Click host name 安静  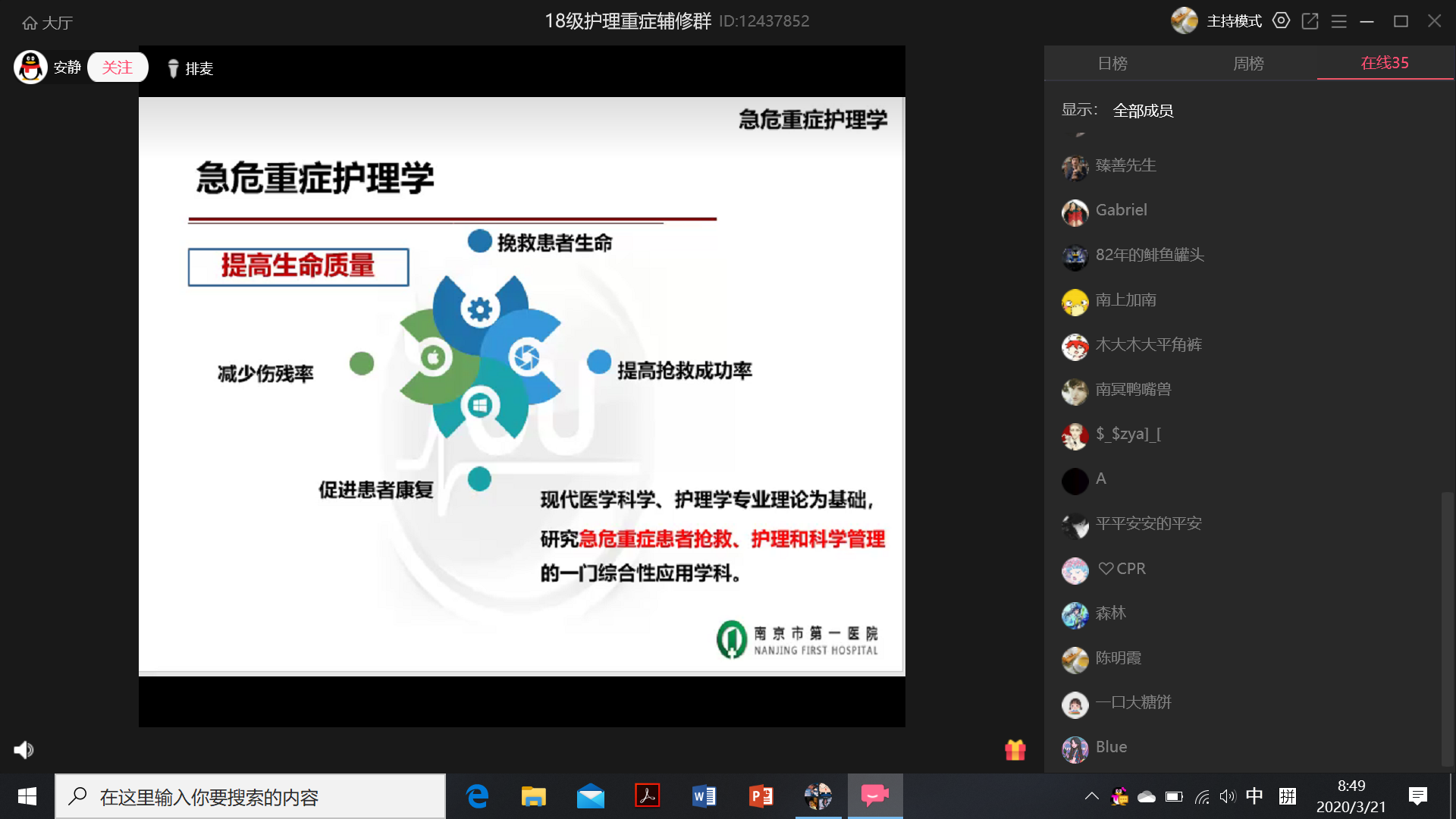point(67,67)
